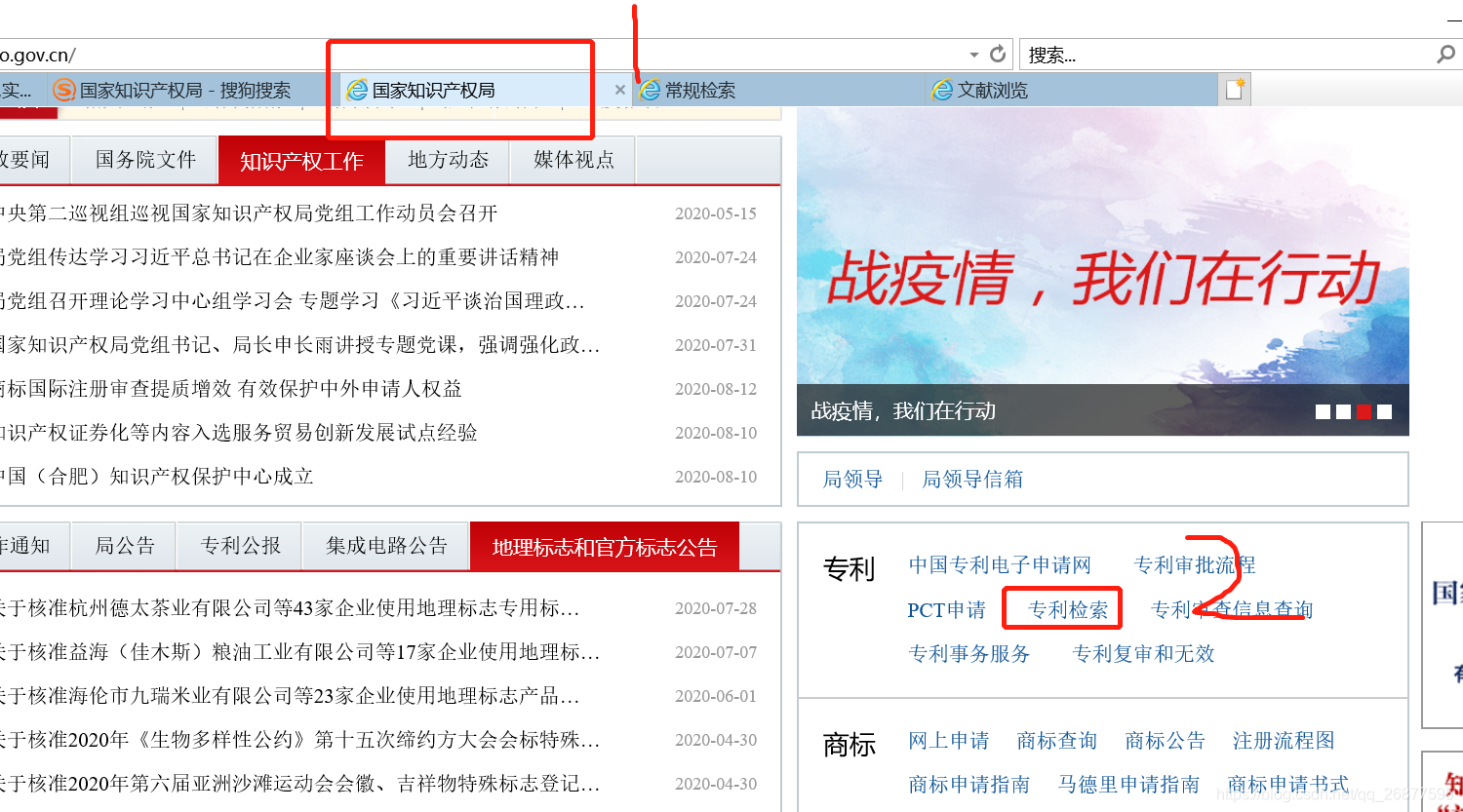This screenshot has width=1463, height=812.
Task: Open article on 中国（合肥）知识产权保护中心成立
Action: (157, 477)
